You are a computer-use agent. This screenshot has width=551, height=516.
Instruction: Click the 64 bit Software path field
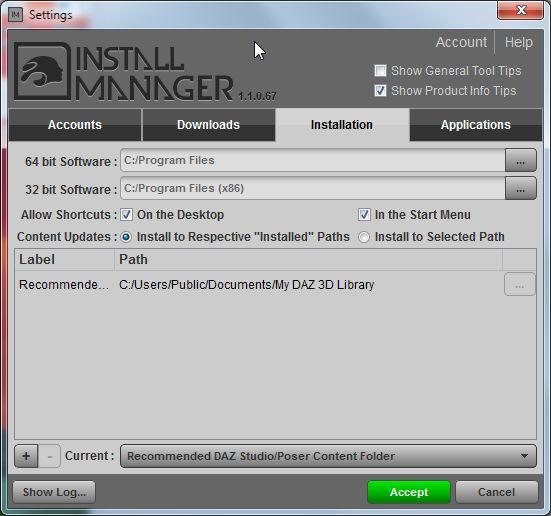tap(312, 160)
